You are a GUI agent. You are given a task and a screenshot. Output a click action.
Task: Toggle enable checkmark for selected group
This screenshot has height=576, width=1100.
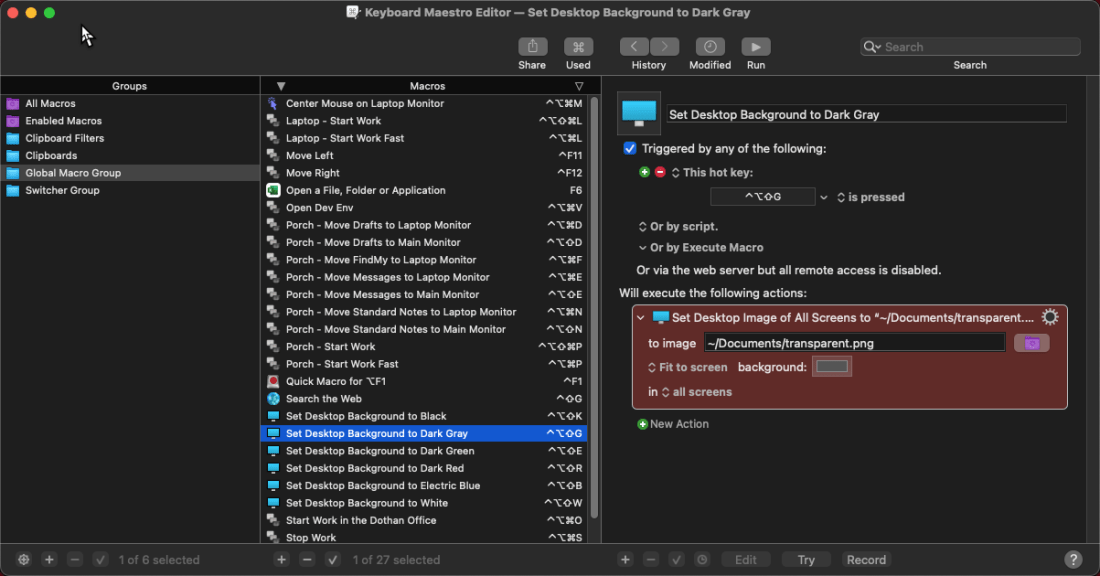[x=100, y=560]
